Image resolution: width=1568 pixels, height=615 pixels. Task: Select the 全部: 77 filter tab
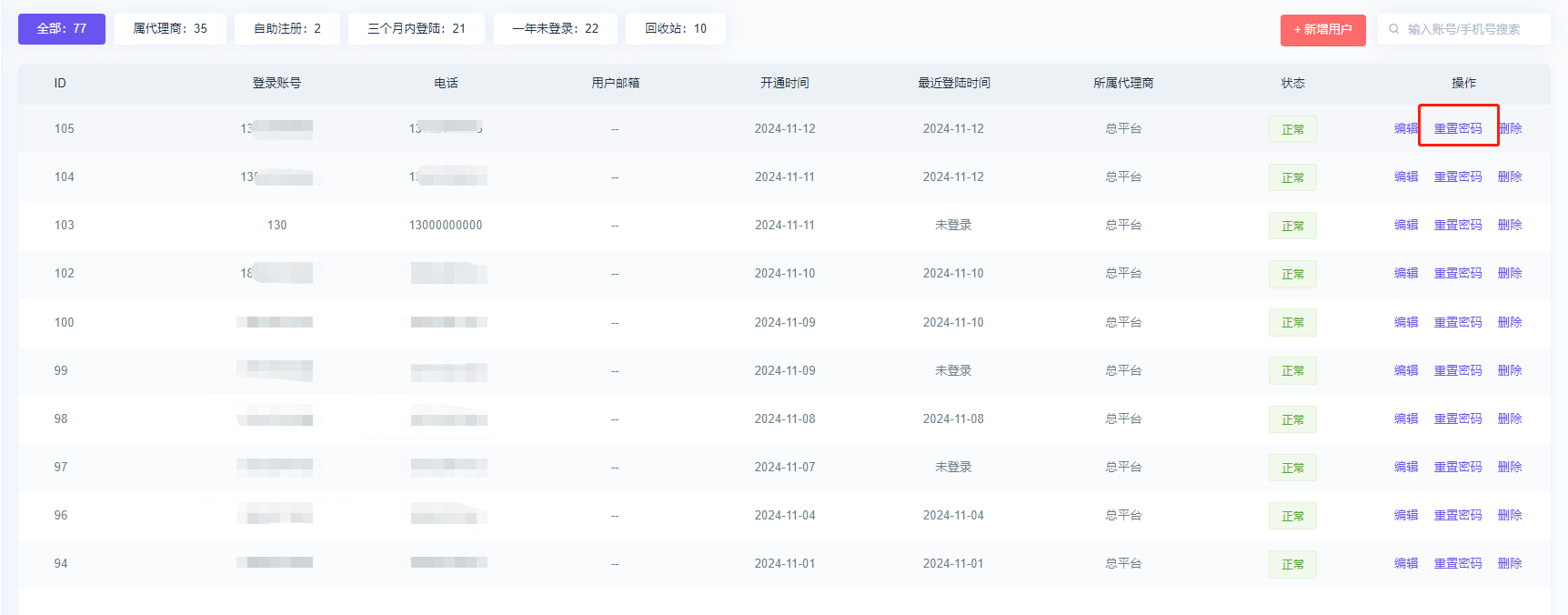[x=62, y=29]
